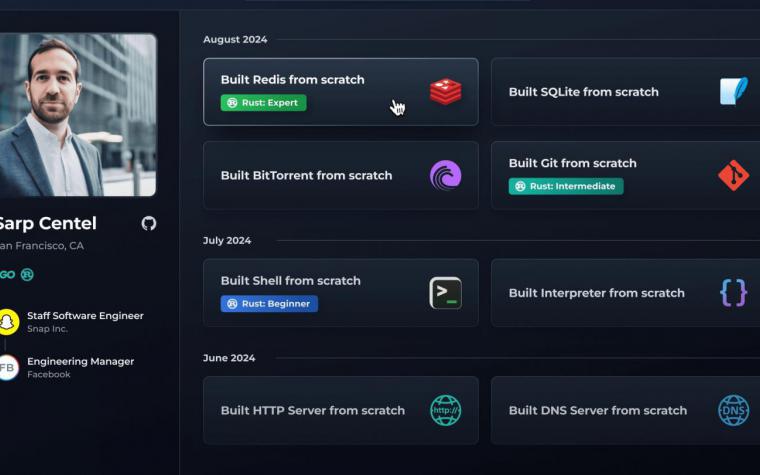The image size is (760, 475).
Task: Click the DNS globe icon
Action: click(x=733, y=410)
